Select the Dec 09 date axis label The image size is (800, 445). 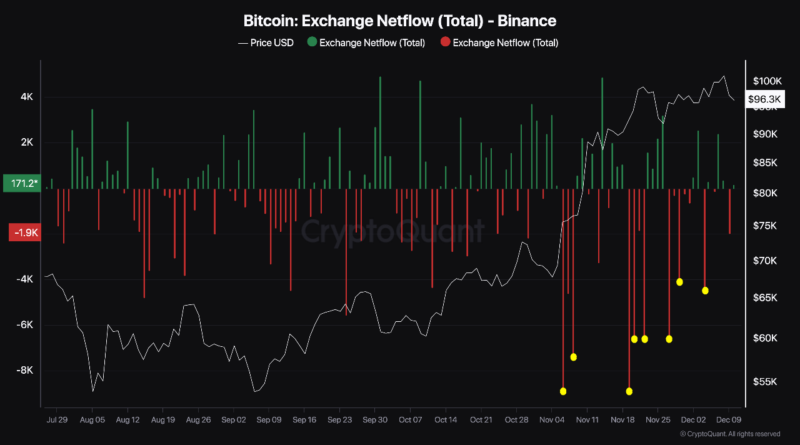point(729,422)
